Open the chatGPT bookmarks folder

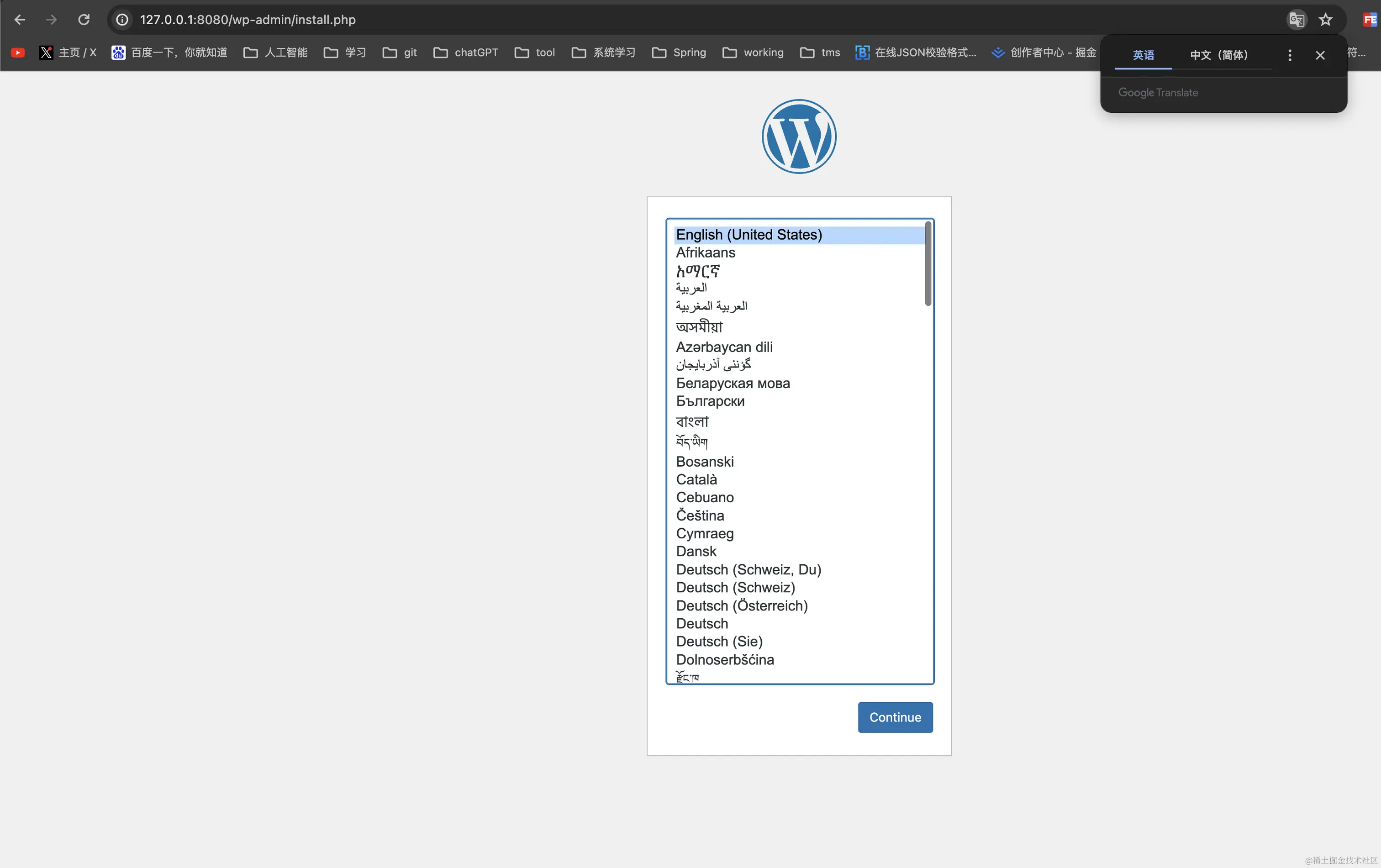pyautogui.click(x=466, y=53)
